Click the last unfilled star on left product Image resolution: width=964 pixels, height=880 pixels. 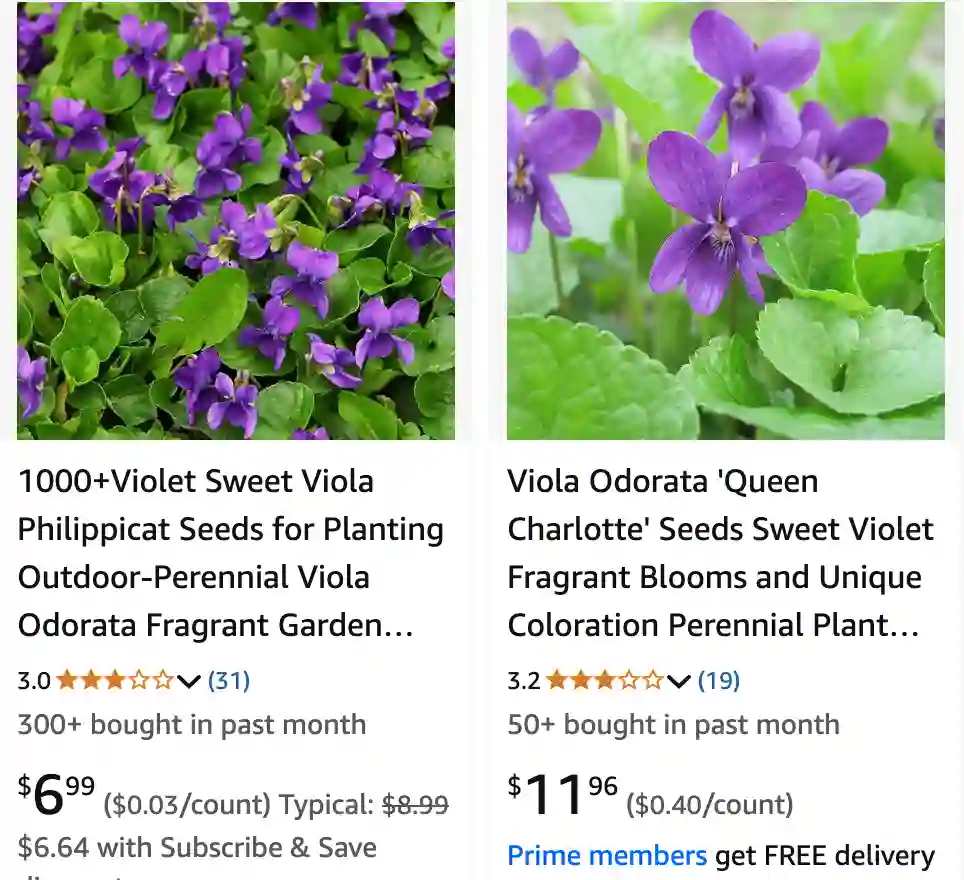click(163, 680)
